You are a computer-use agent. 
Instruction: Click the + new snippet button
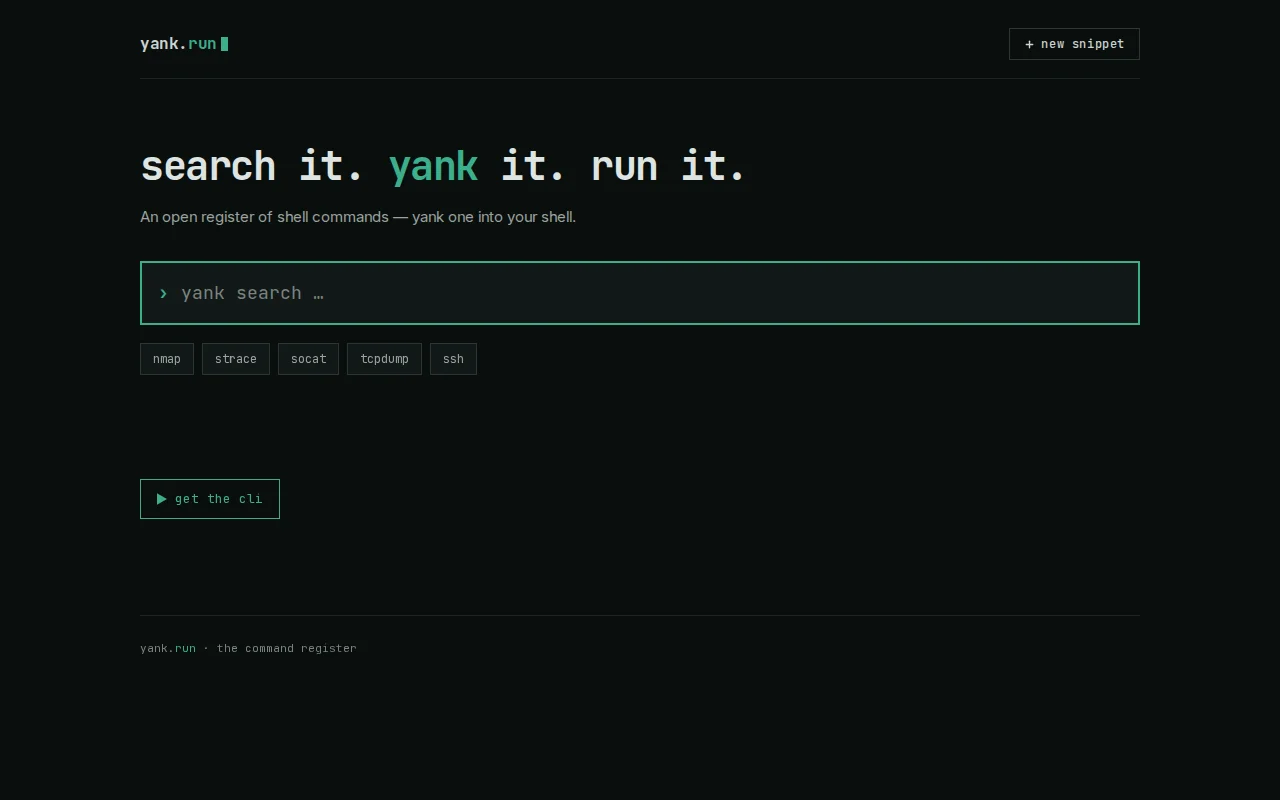(1074, 44)
